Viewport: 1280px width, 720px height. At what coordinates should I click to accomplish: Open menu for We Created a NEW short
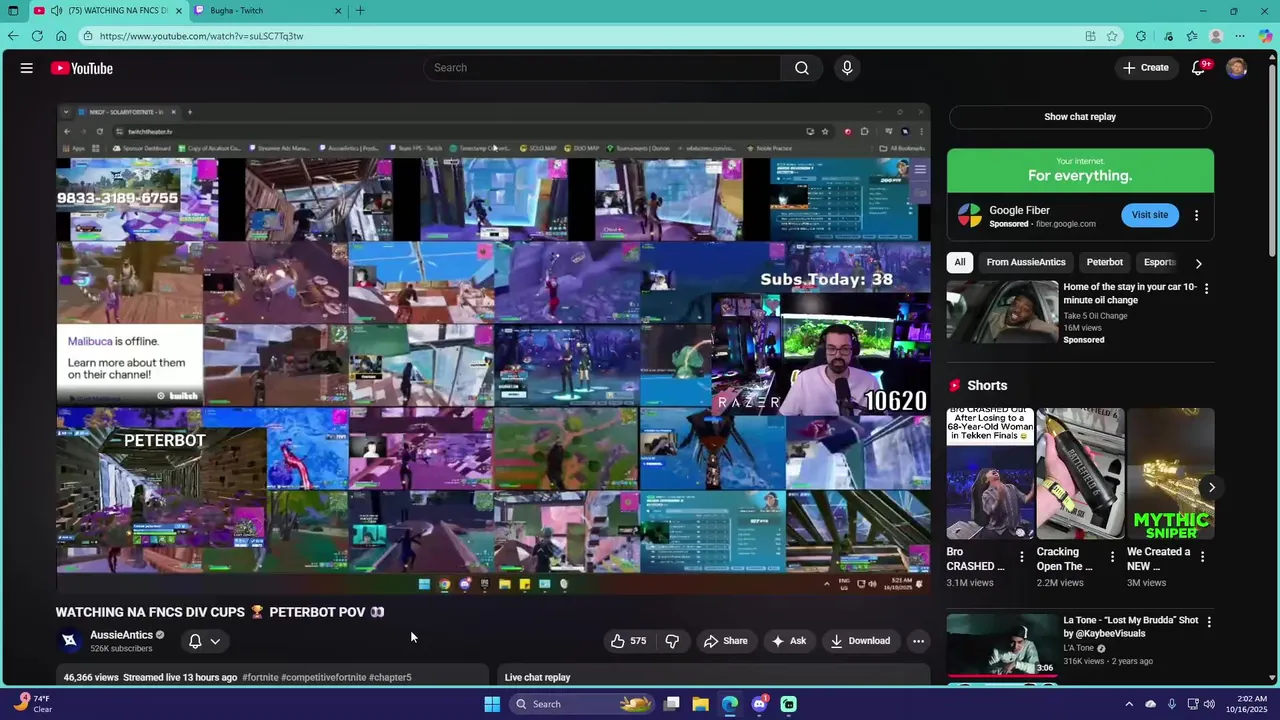[1202, 557]
